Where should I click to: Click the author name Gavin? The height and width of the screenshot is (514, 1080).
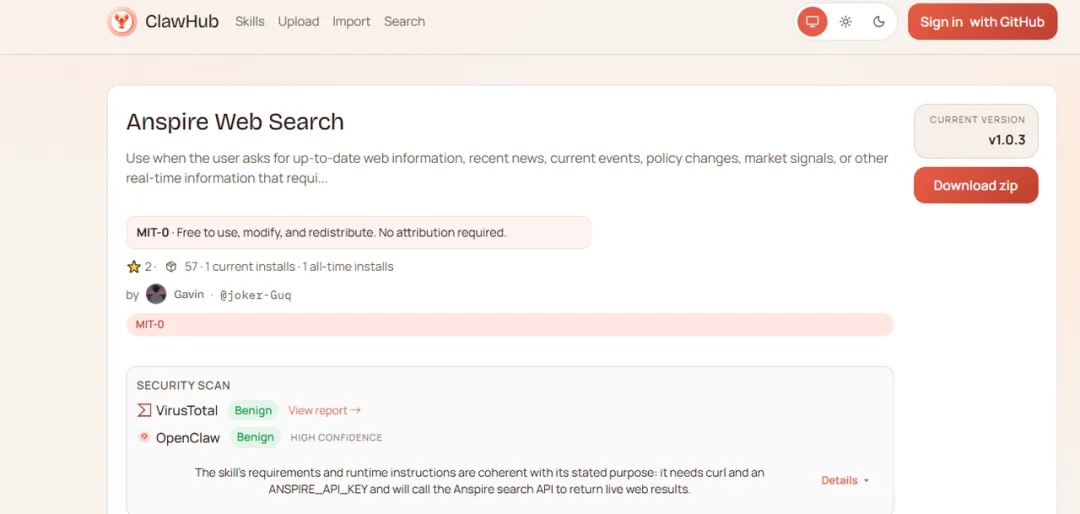click(x=189, y=294)
